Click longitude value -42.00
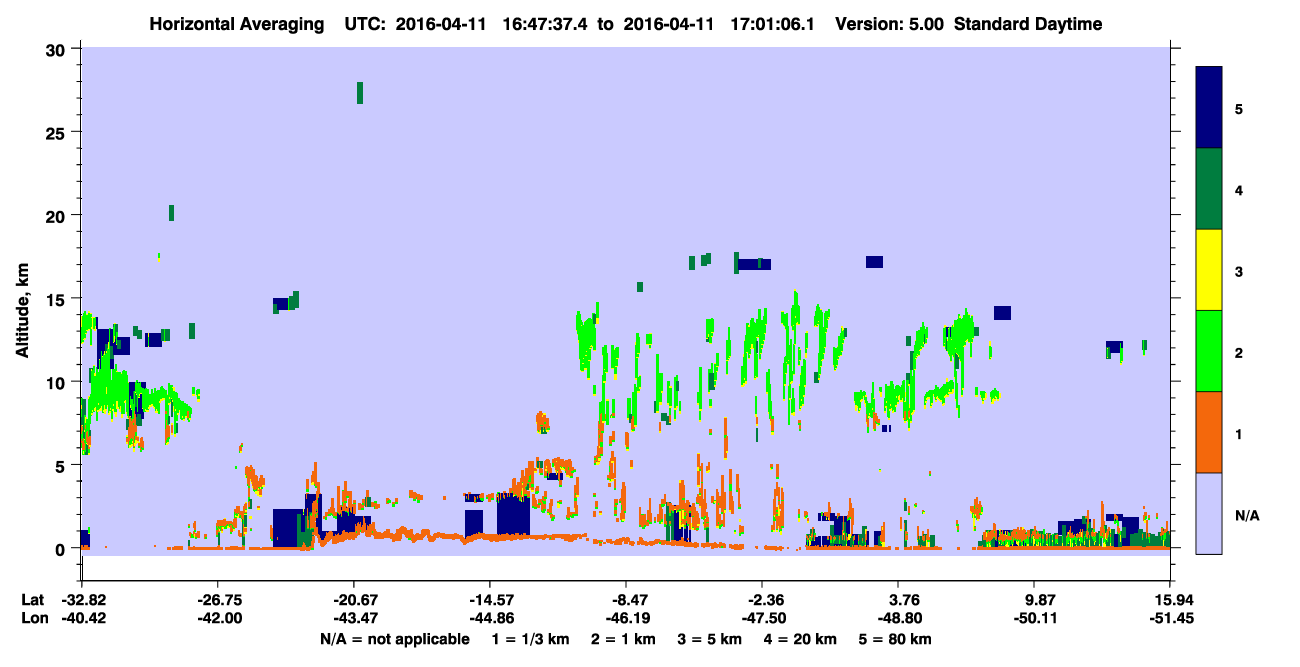Screen dimensions: 1300x667 [217, 618]
